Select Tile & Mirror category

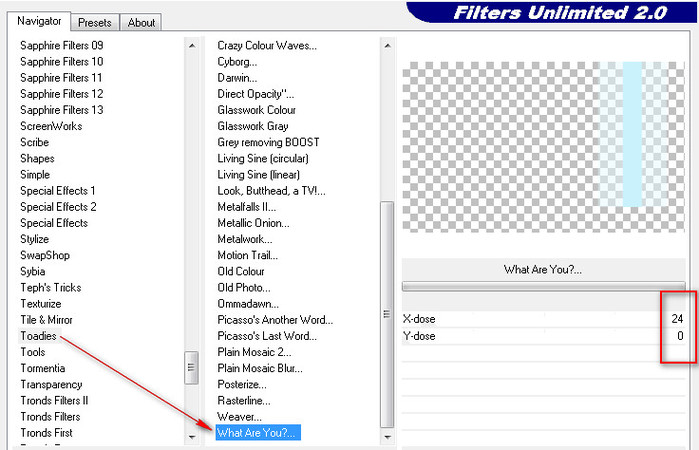click(46, 320)
